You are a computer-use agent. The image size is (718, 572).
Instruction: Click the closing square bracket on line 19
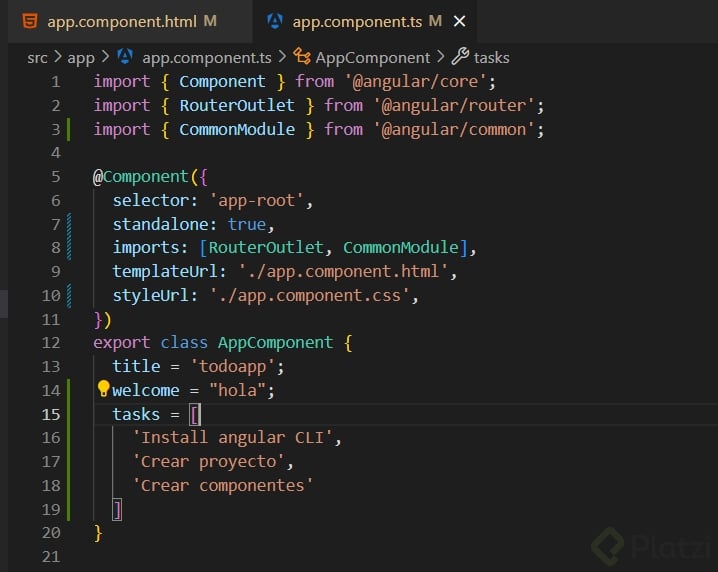pyautogui.click(x=117, y=510)
